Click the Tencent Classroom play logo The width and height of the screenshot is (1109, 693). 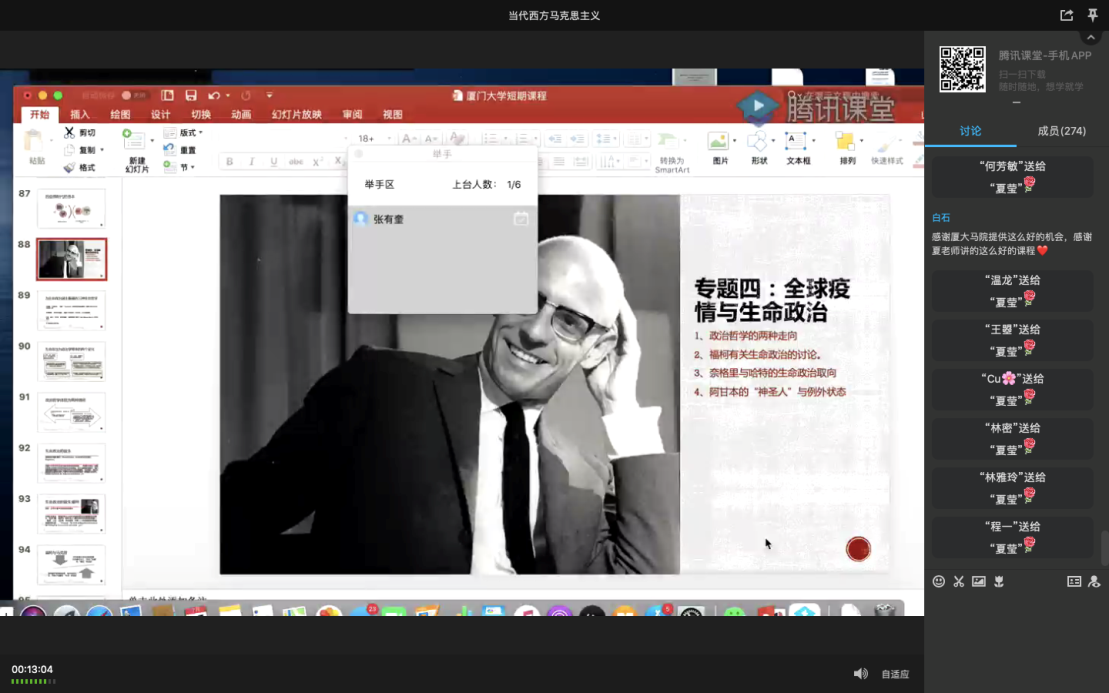click(757, 106)
